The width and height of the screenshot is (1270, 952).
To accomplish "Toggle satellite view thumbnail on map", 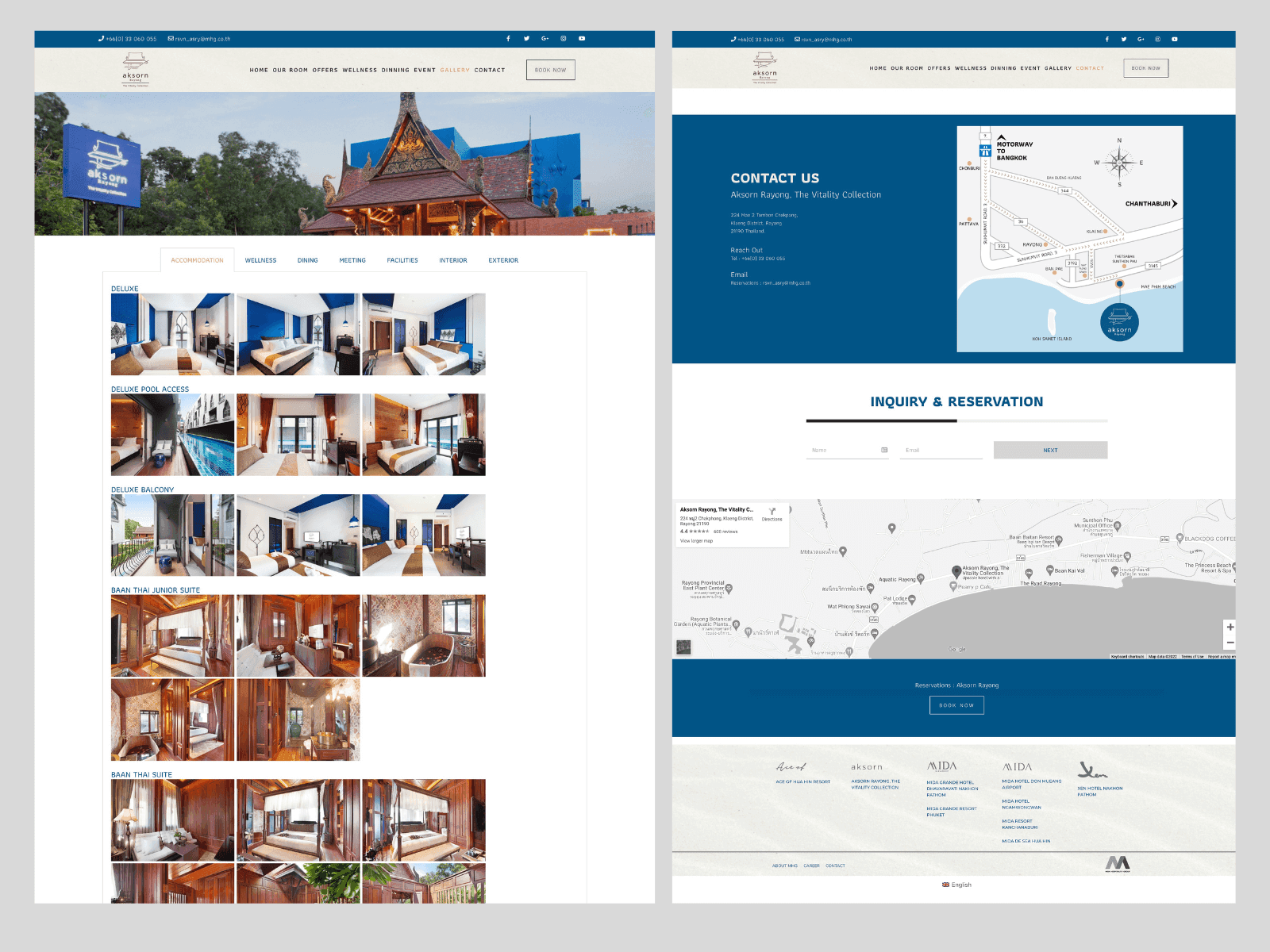I will tap(683, 647).
